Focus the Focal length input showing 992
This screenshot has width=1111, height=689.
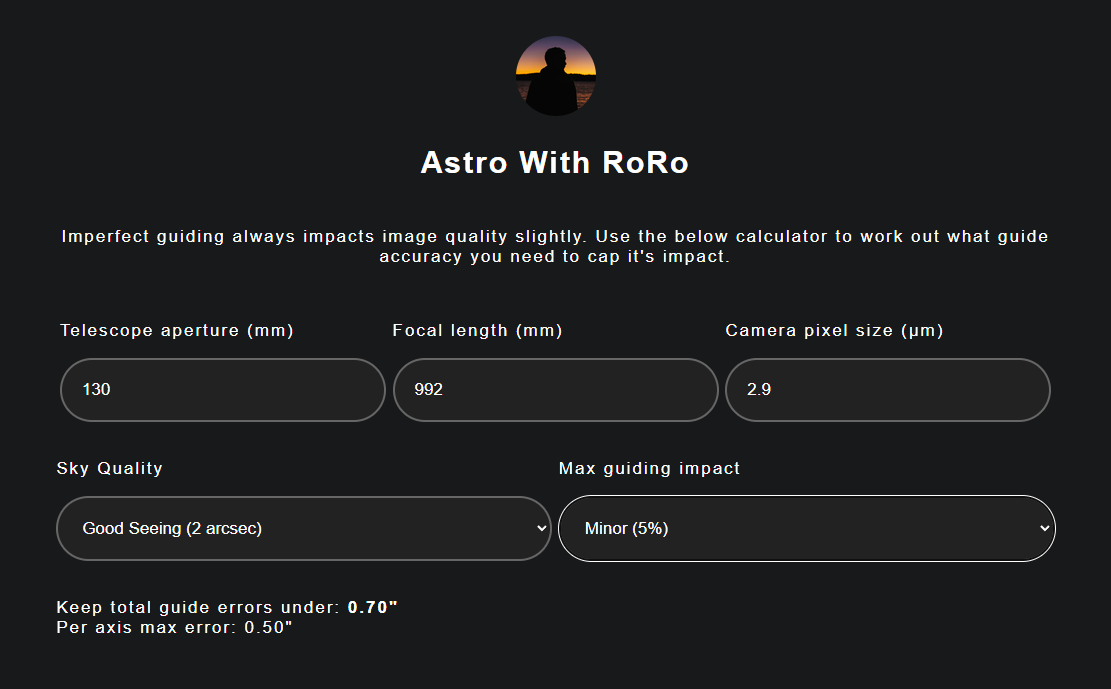point(556,390)
